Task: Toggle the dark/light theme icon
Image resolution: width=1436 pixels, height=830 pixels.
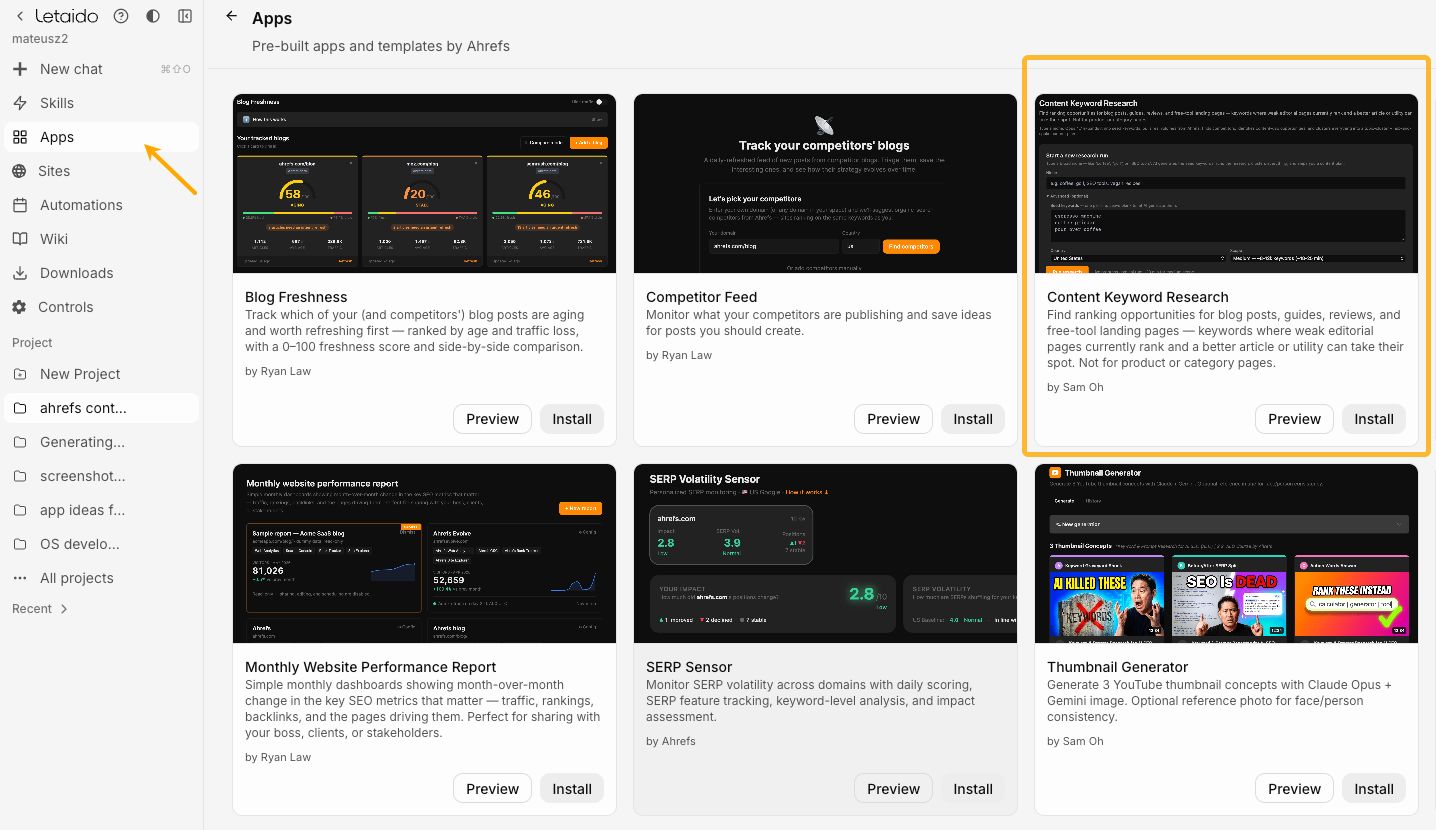Action: pyautogui.click(x=153, y=16)
